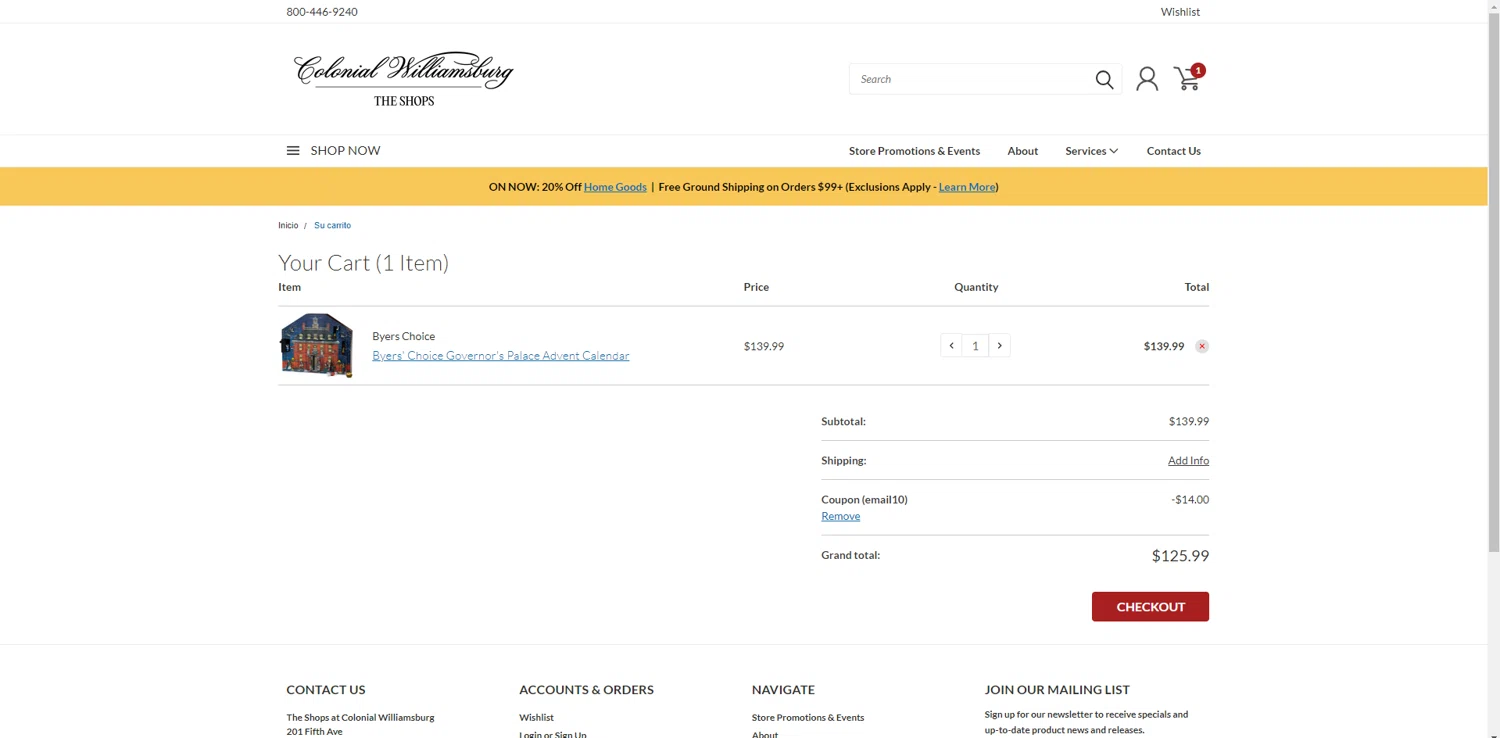This screenshot has width=1500, height=738.
Task: Click Add Info for shipping
Action: (x=1188, y=461)
